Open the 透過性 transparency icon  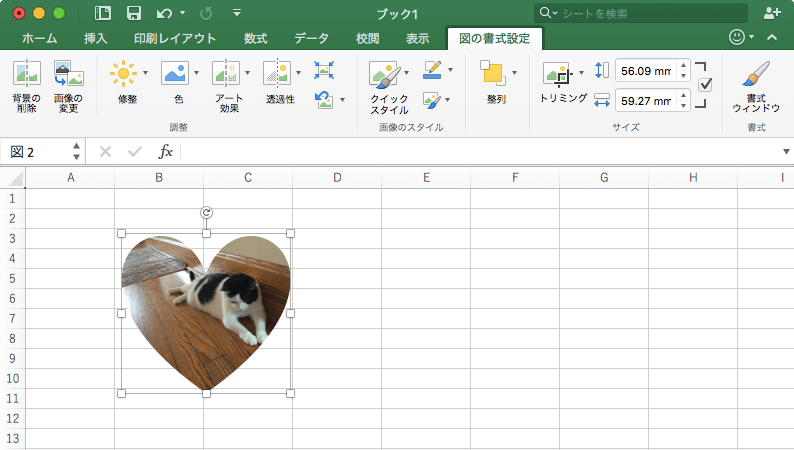[276, 73]
